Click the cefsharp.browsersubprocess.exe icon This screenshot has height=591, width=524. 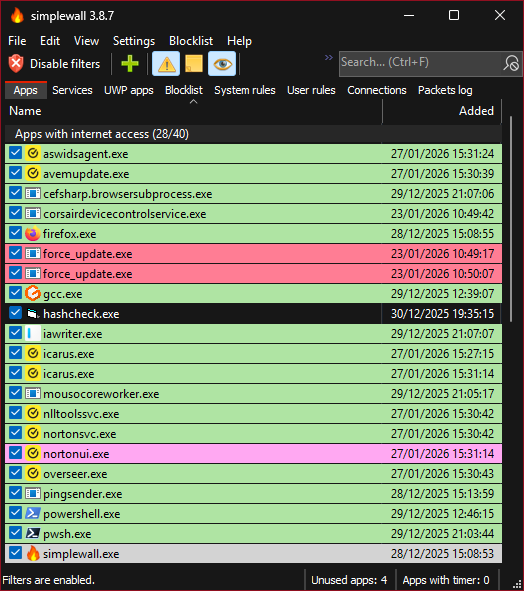(33, 194)
